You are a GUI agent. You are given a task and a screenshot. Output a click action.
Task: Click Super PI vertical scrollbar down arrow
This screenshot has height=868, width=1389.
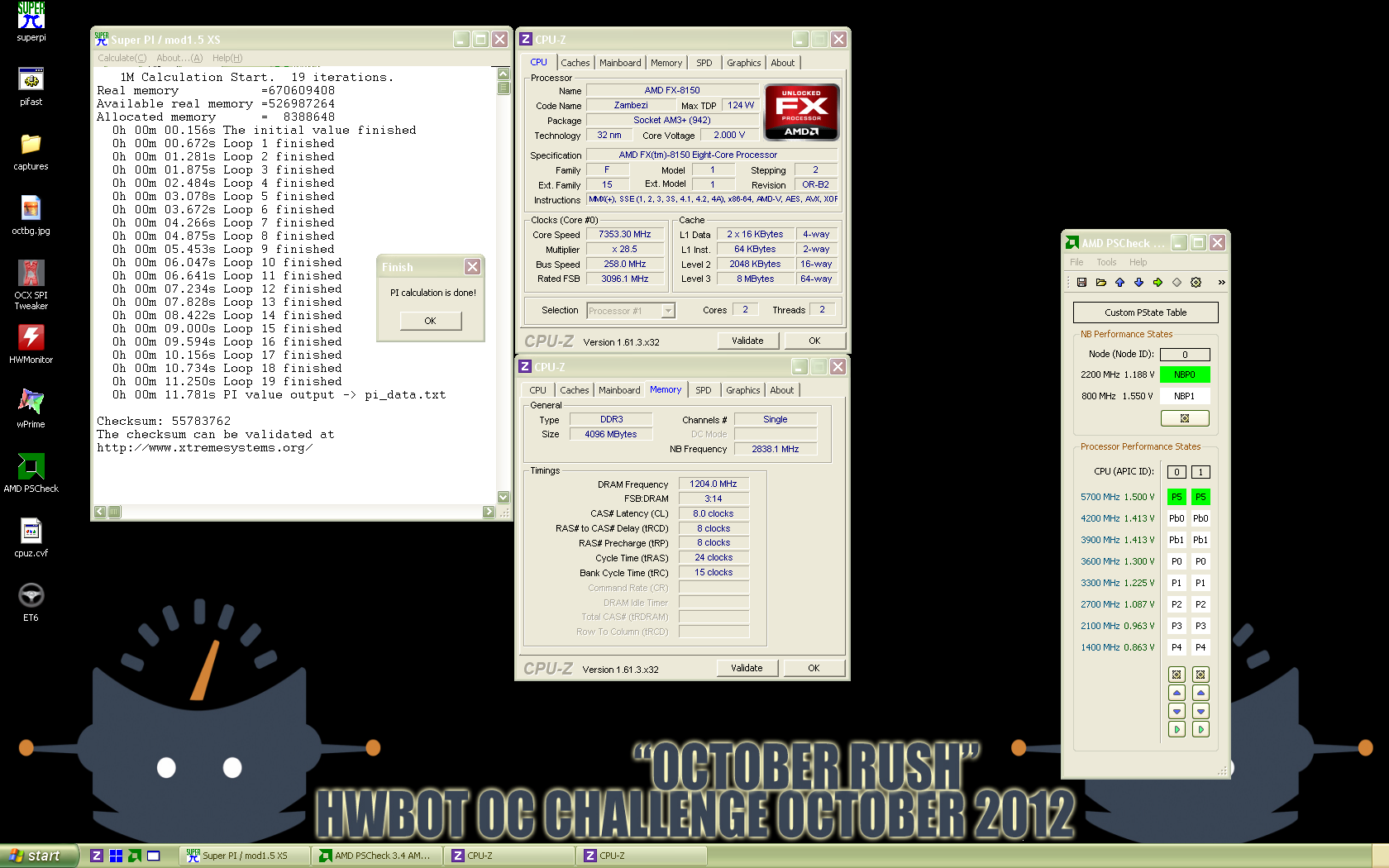tap(504, 497)
